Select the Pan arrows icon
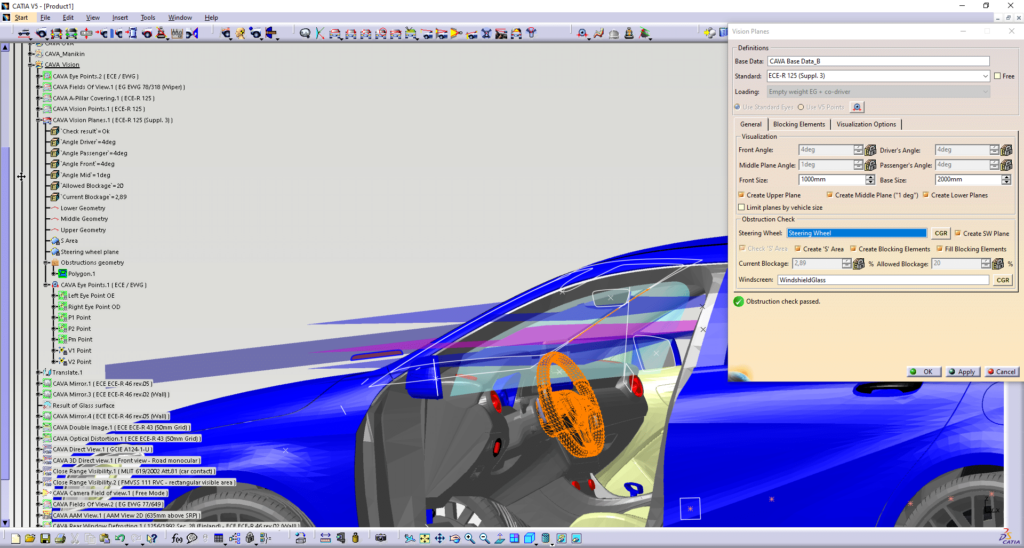Viewport: 1024px width, 548px height. 440,539
